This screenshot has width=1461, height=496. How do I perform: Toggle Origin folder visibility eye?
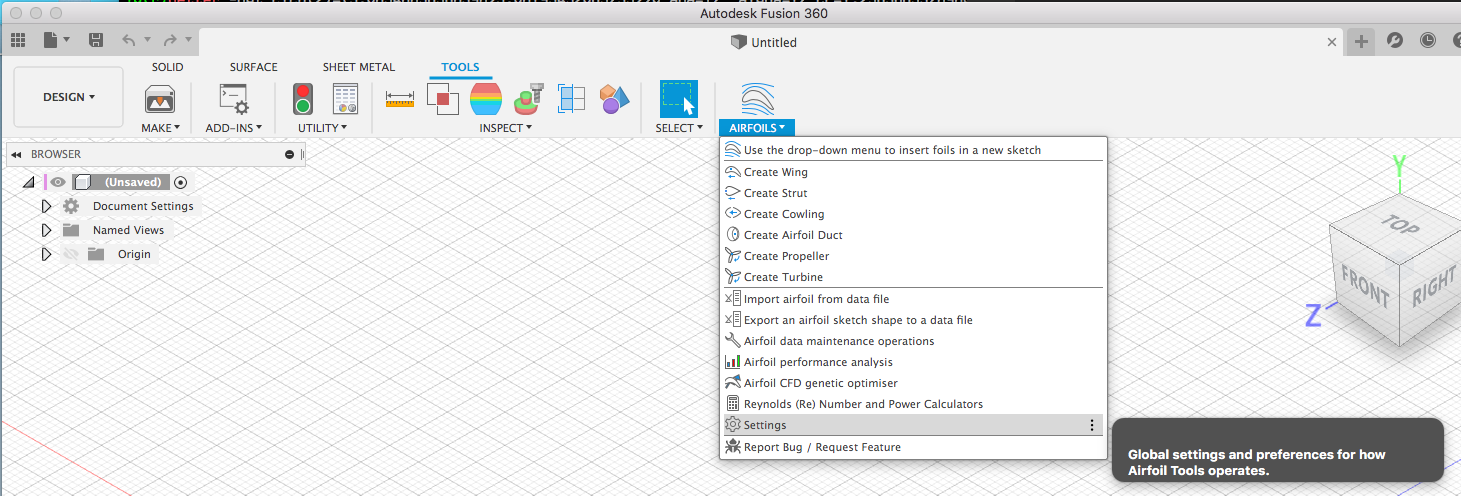[x=70, y=254]
